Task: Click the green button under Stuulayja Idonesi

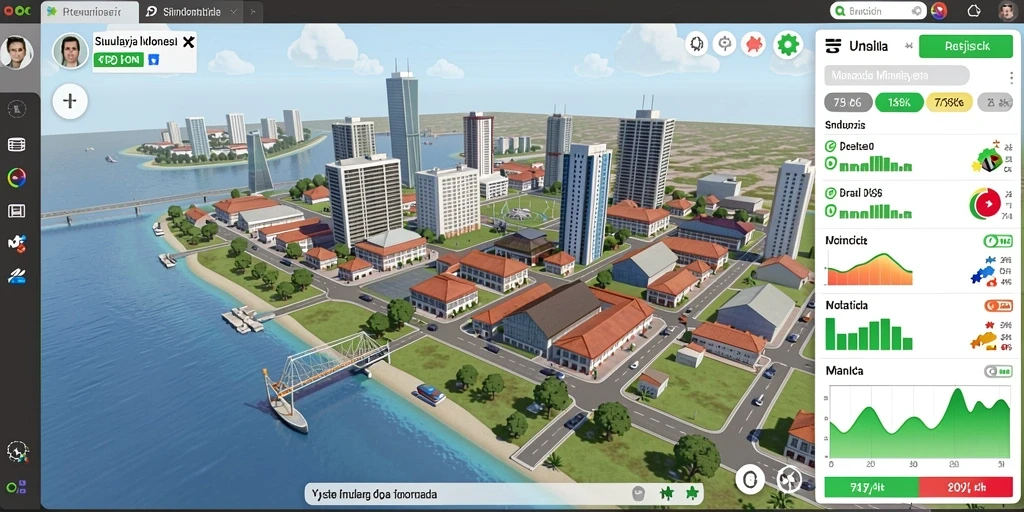Action: [x=118, y=60]
